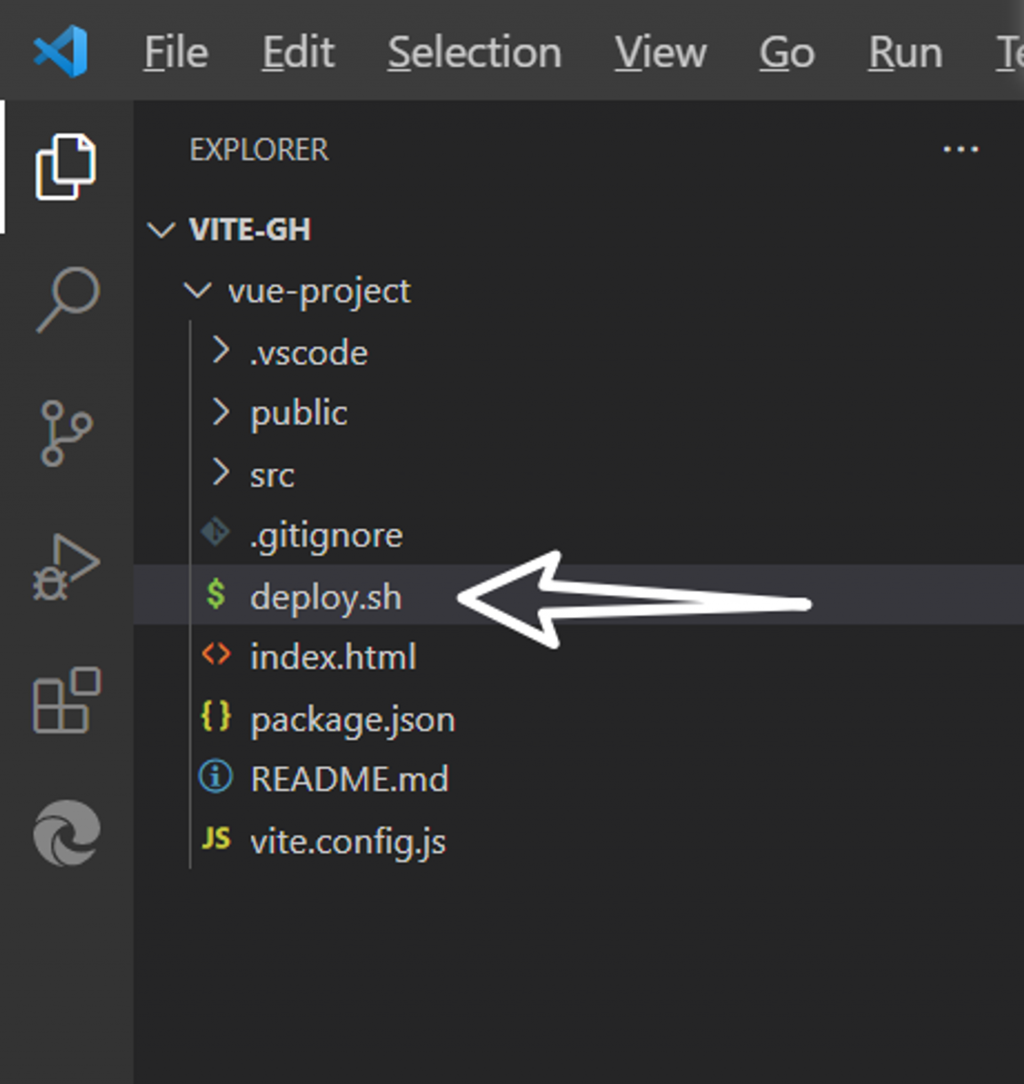Open the Selection menu

pyautogui.click(x=474, y=52)
